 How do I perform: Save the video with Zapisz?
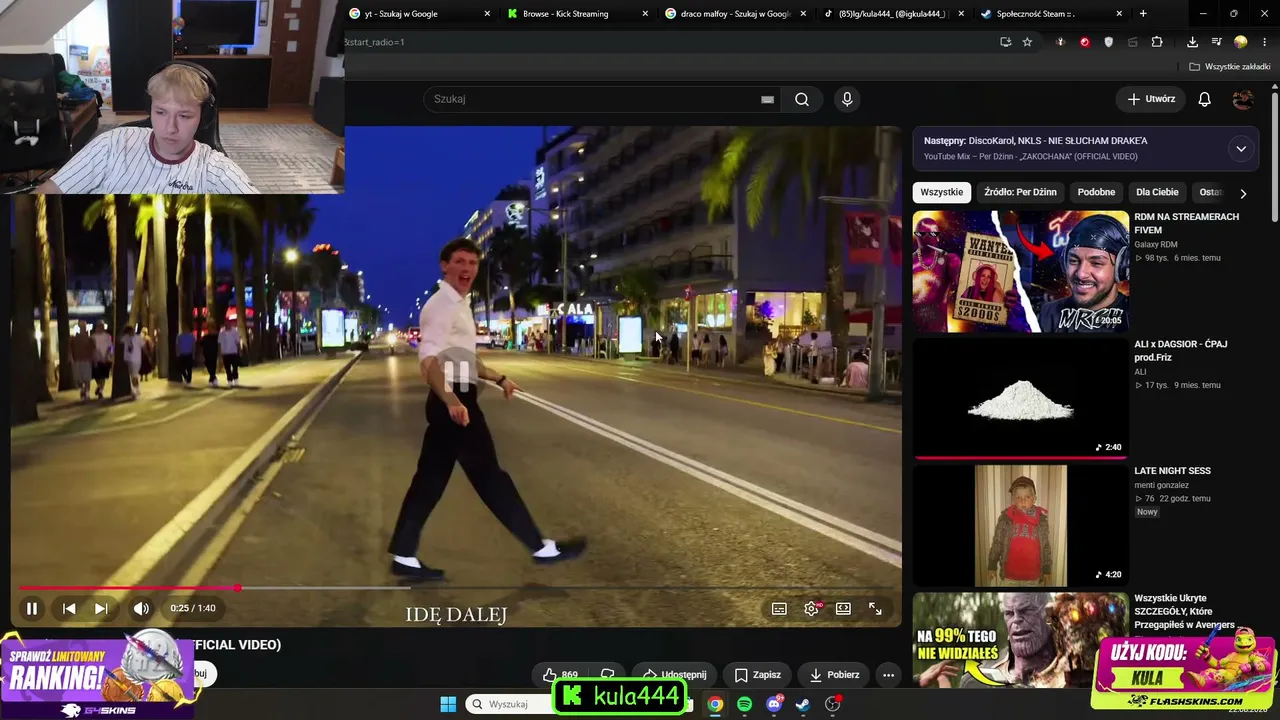click(x=758, y=675)
